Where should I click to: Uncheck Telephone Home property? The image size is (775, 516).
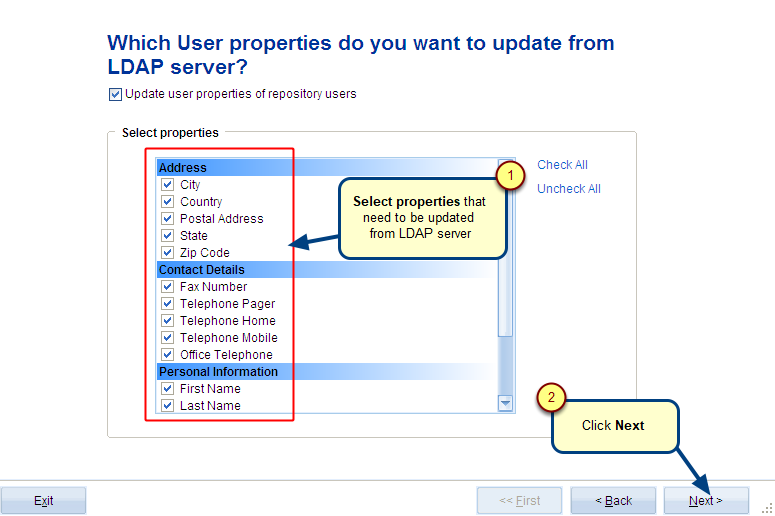[168, 321]
